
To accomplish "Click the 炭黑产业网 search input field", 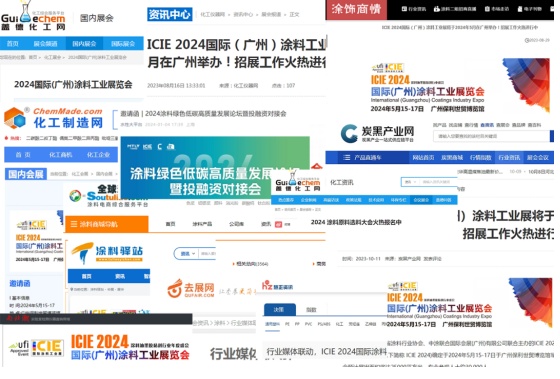I will (491, 136).
